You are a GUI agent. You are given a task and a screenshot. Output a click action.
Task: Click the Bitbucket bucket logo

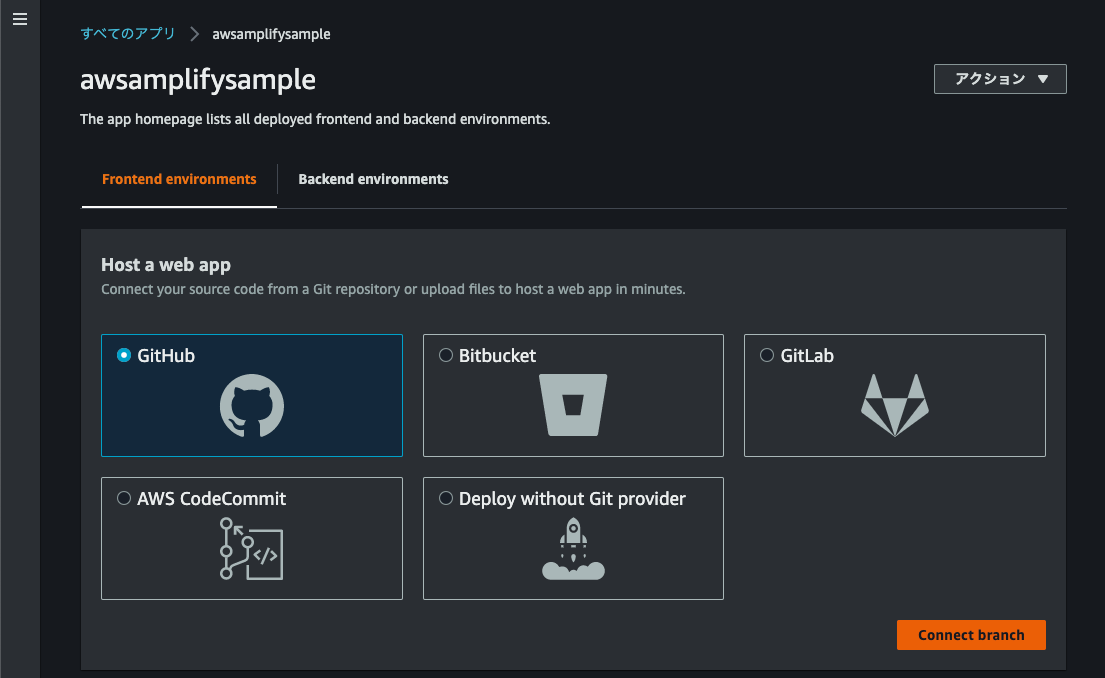[x=573, y=405]
